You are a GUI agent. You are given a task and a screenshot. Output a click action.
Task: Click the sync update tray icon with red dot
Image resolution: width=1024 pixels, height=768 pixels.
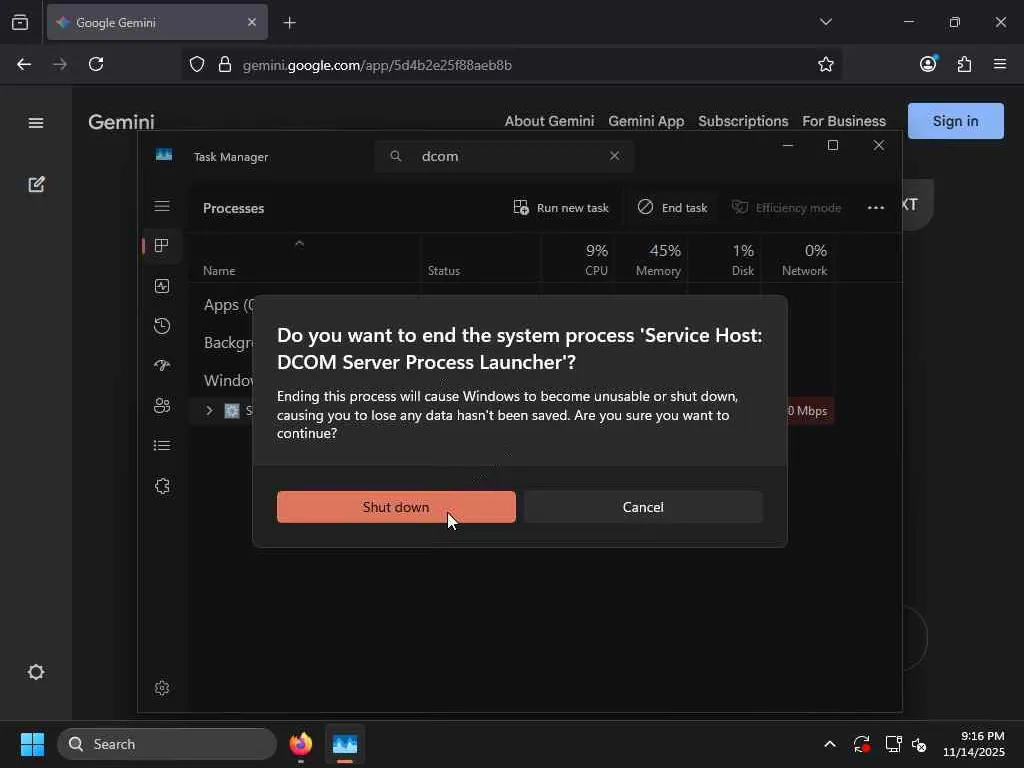click(862, 744)
